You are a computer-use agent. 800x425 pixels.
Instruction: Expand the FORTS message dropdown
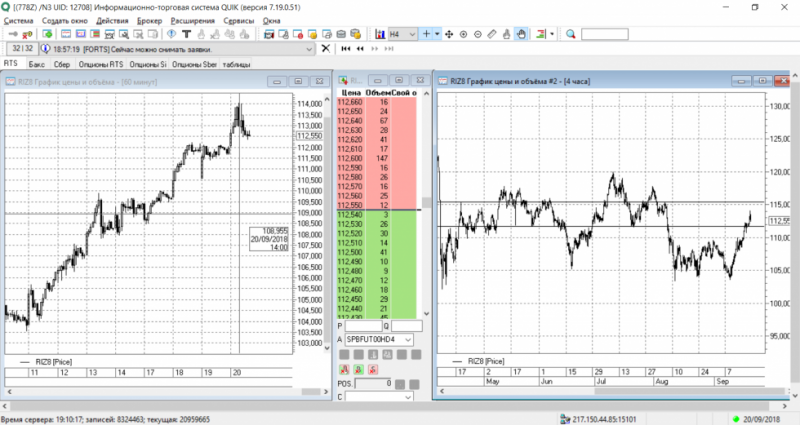[x=309, y=49]
